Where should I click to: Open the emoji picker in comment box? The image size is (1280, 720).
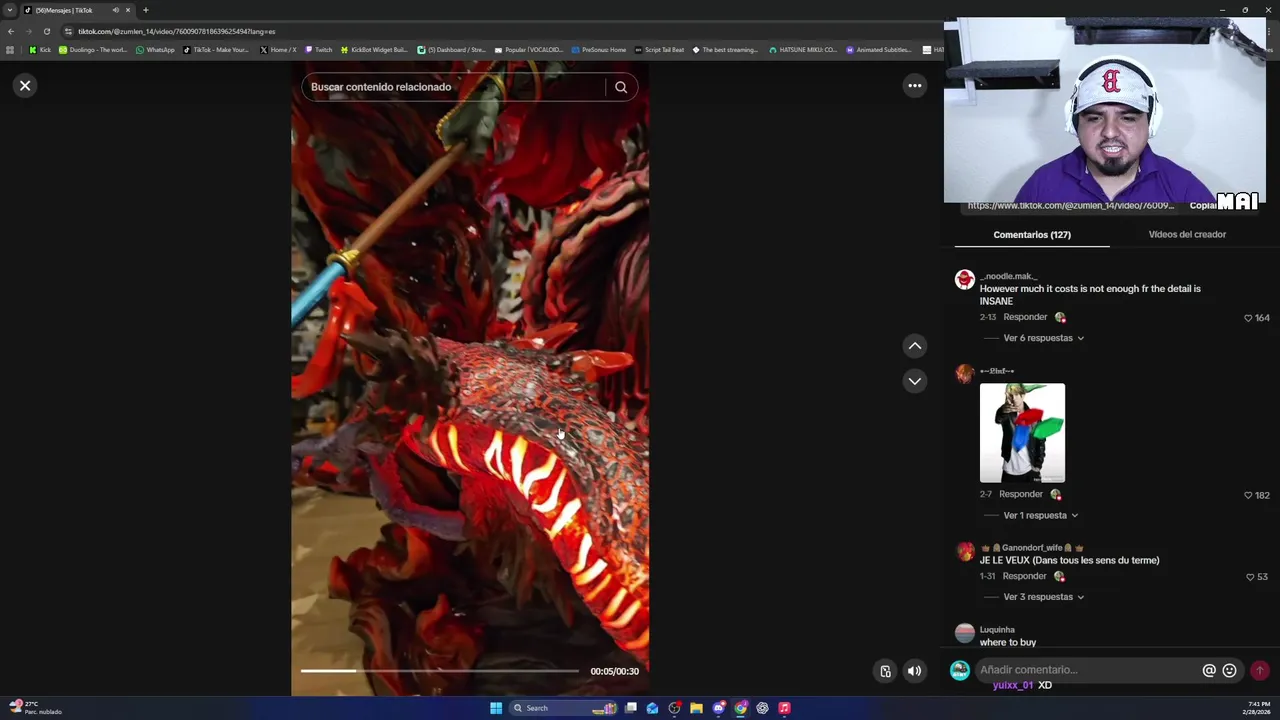[x=1230, y=671]
